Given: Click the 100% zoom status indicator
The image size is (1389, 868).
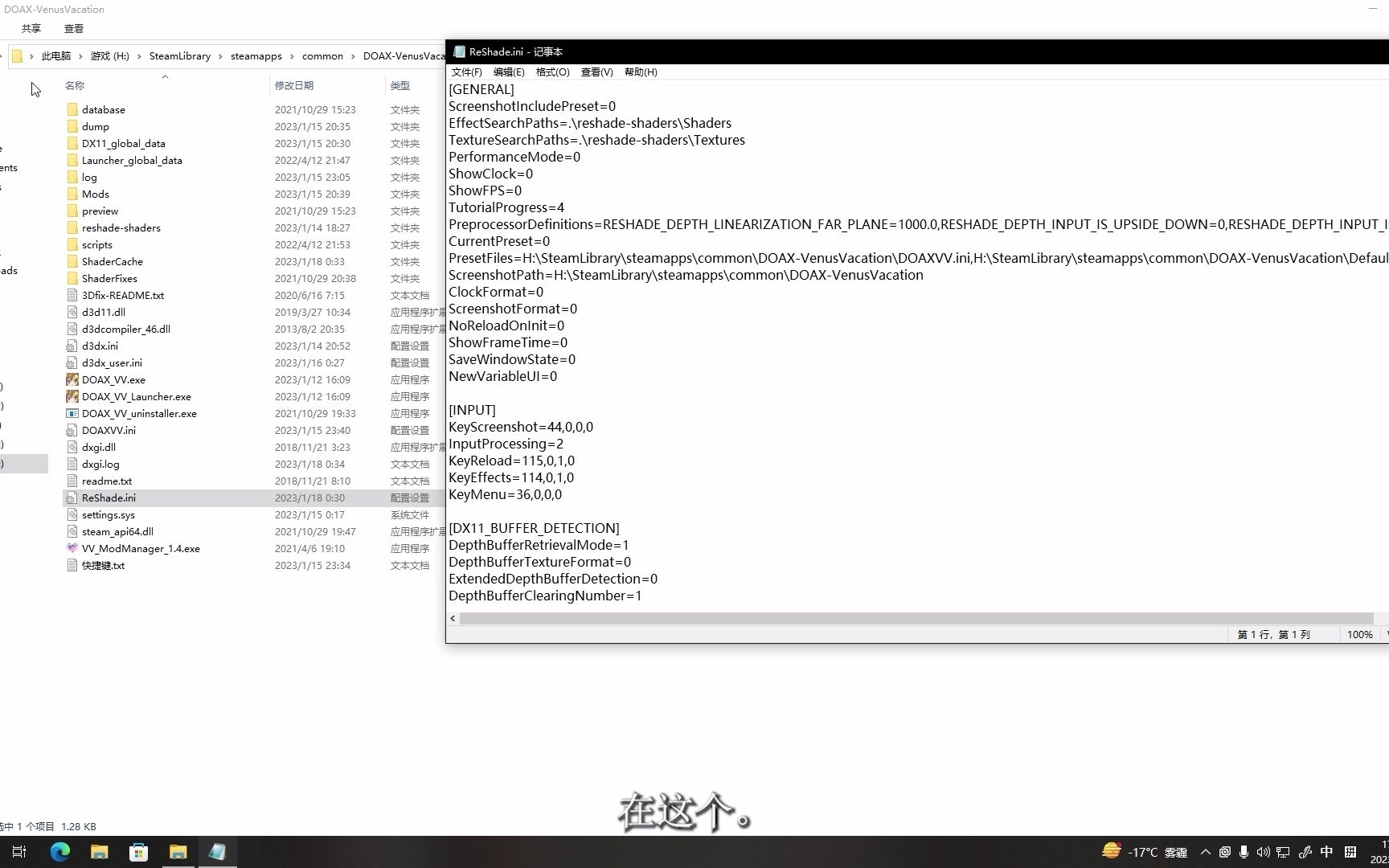Looking at the screenshot, I should [x=1360, y=634].
